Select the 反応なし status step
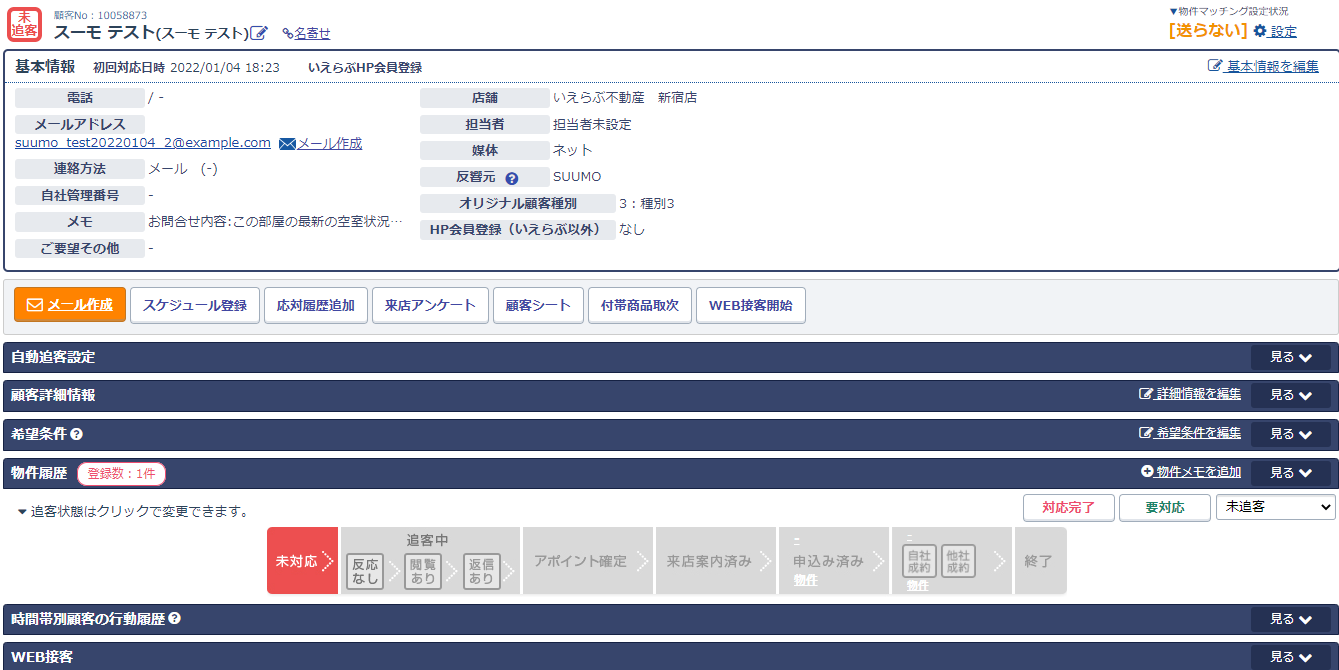1339x670 pixels. pyautogui.click(x=365, y=571)
